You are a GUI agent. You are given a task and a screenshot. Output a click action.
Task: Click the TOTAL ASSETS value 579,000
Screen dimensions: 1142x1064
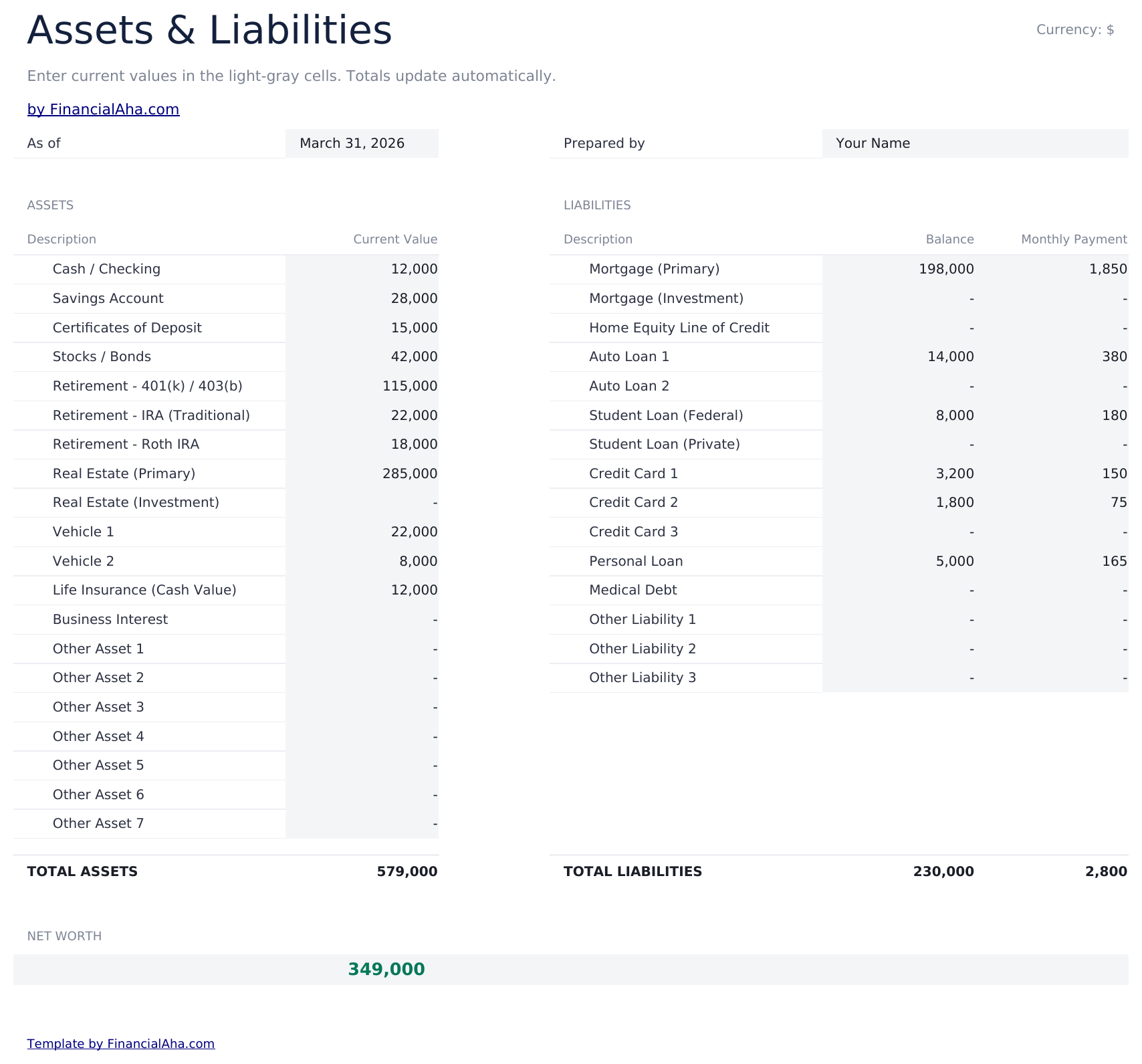pos(407,871)
